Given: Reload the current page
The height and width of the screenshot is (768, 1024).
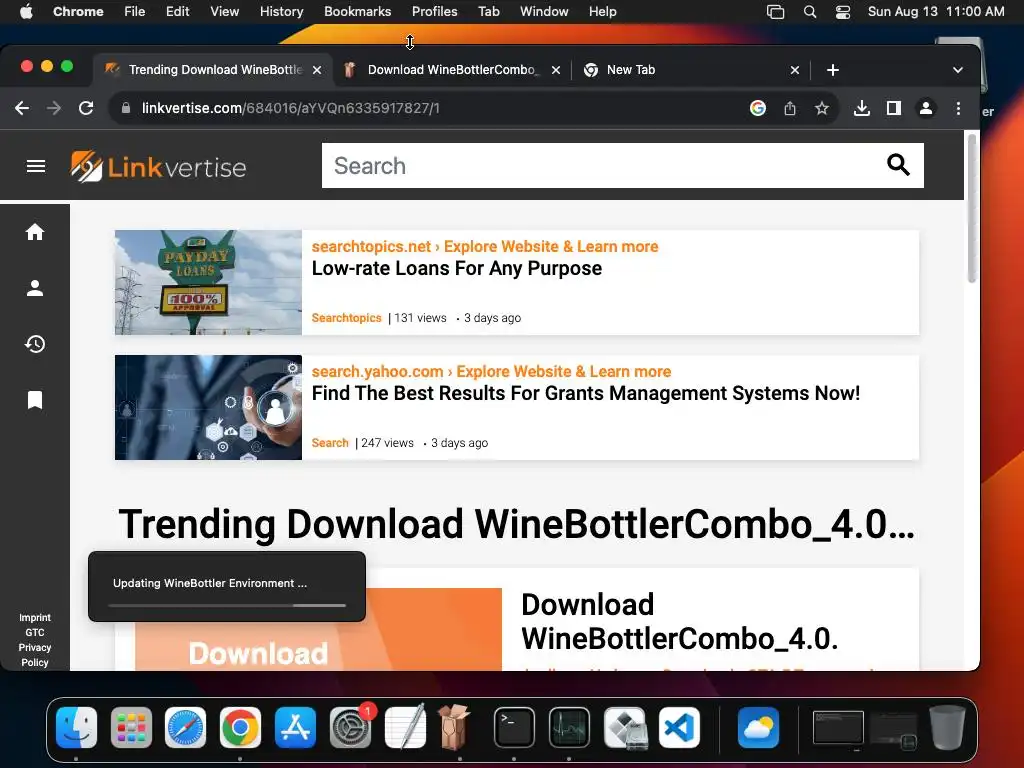Looking at the screenshot, I should [x=86, y=108].
